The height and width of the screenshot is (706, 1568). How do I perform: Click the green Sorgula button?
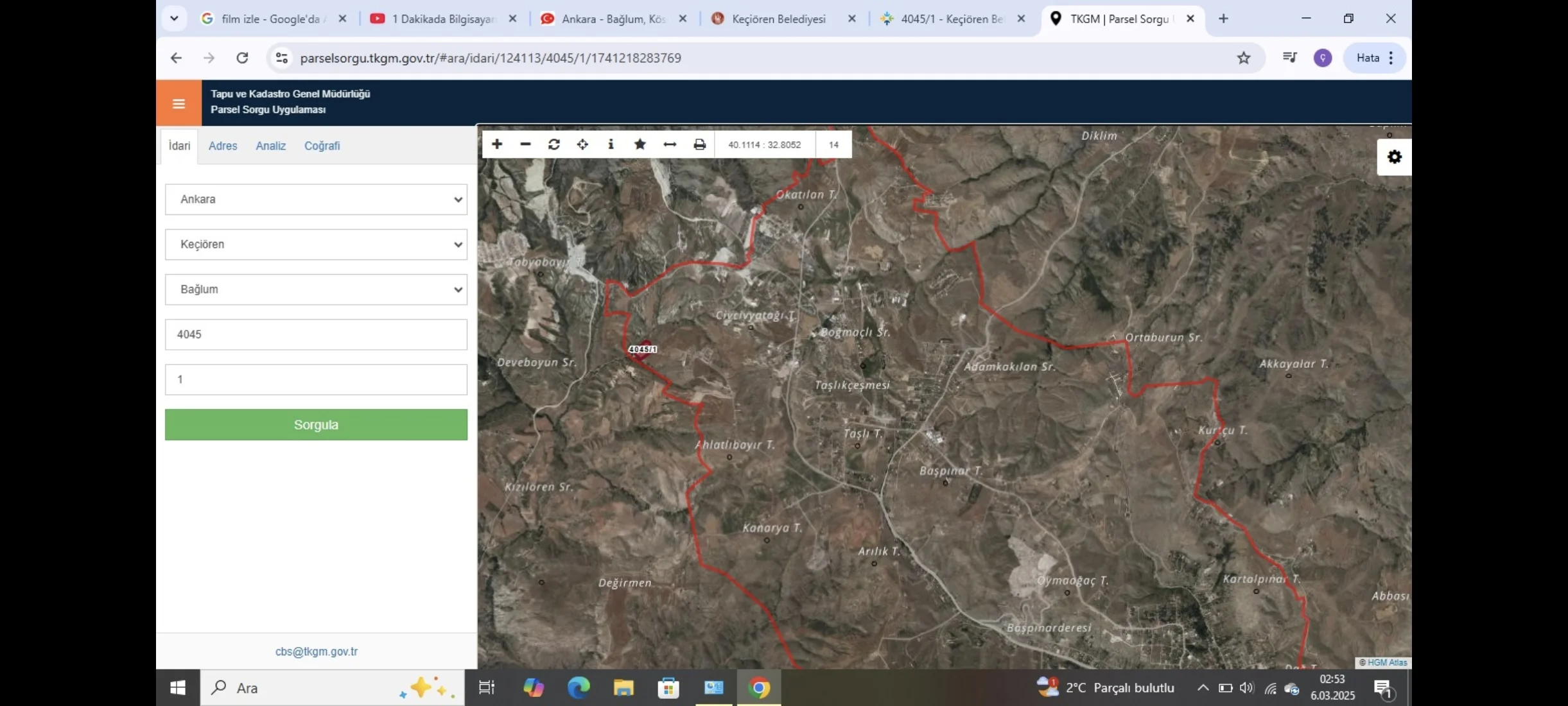(315, 424)
